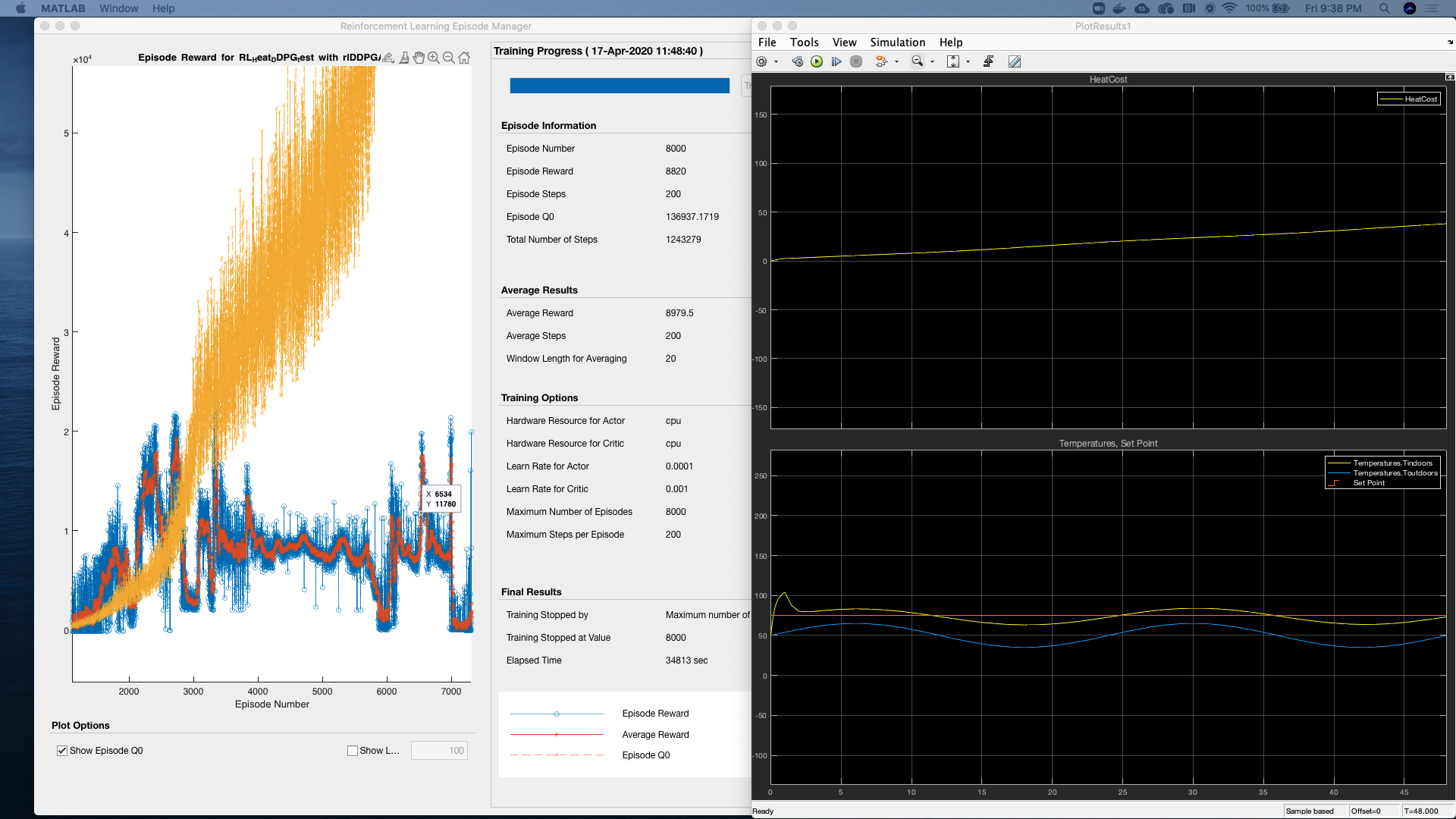Image resolution: width=1456 pixels, height=819 pixels.
Task: Click the Step Forward icon
Action: [836, 61]
